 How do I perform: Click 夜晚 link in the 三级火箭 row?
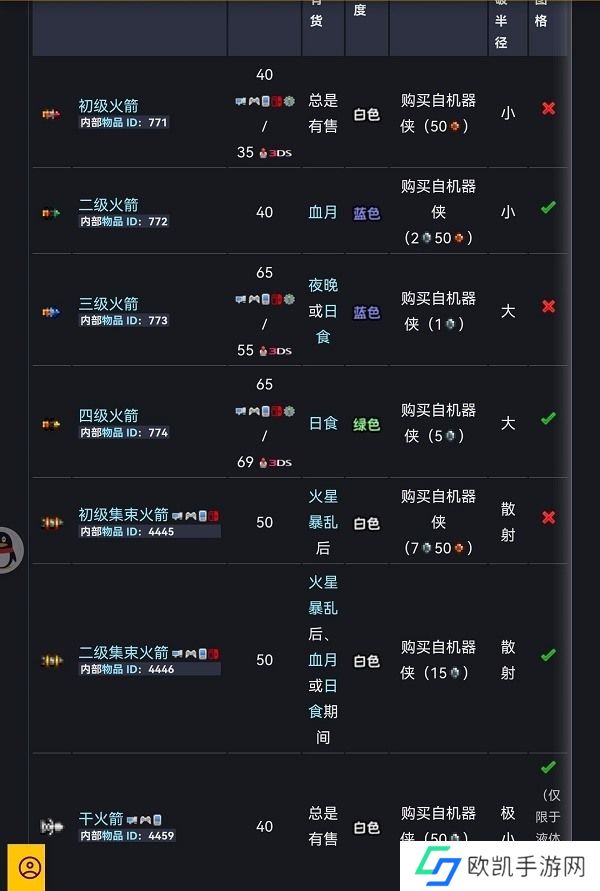tap(323, 285)
